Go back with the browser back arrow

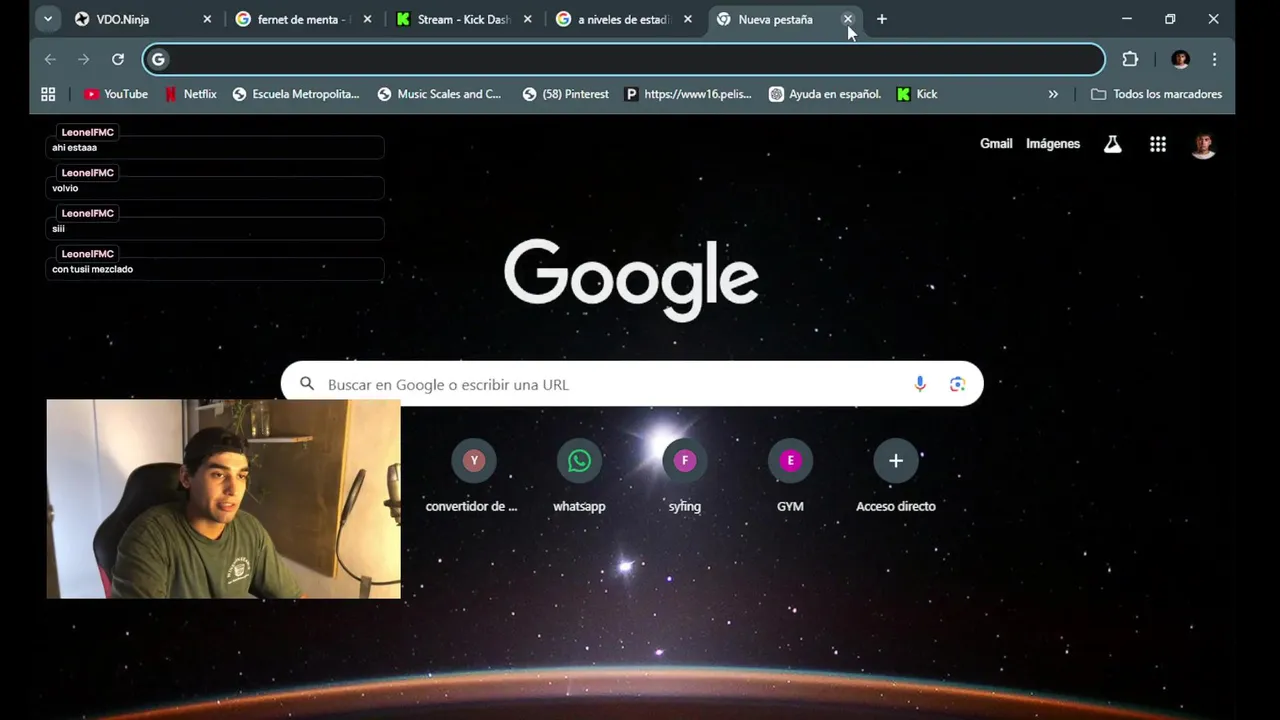tap(50, 59)
